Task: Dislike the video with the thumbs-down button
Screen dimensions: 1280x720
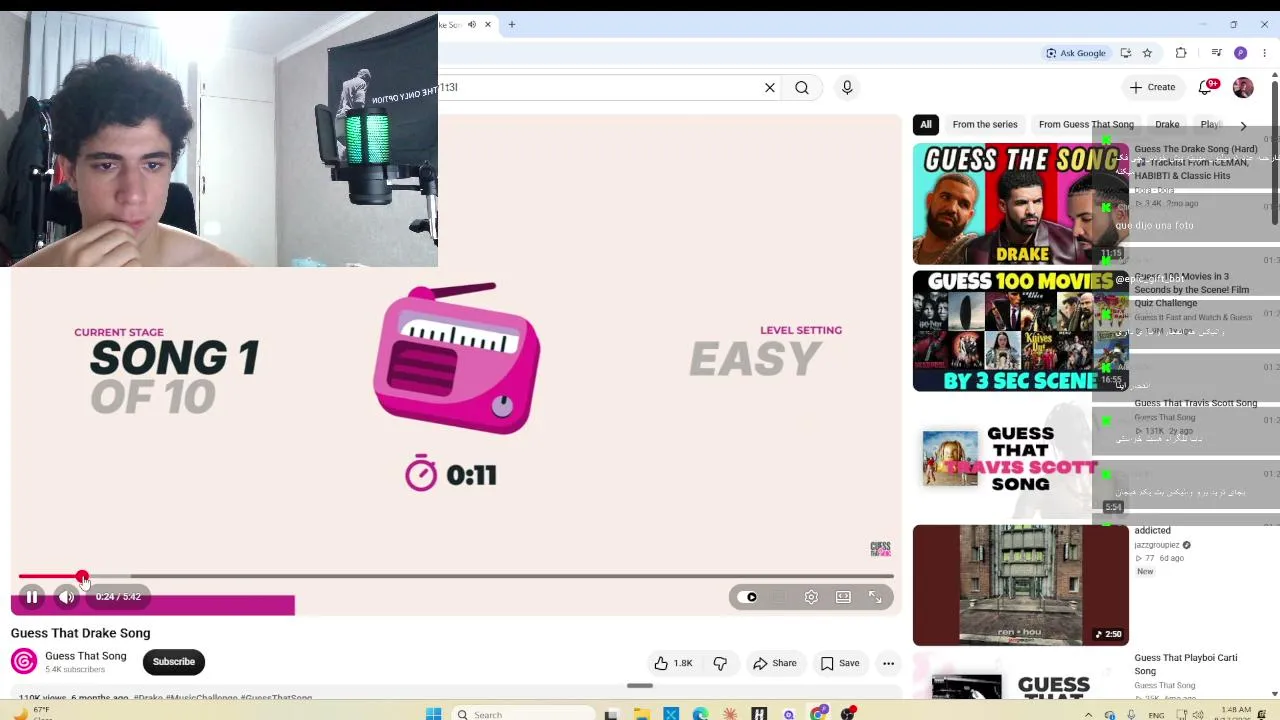Action: [x=720, y=663]
